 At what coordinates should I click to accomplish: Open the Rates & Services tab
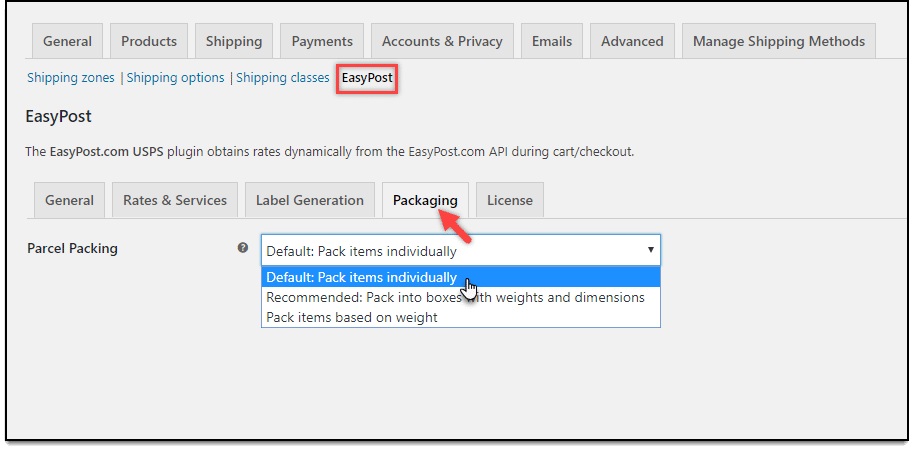point(175,200)
